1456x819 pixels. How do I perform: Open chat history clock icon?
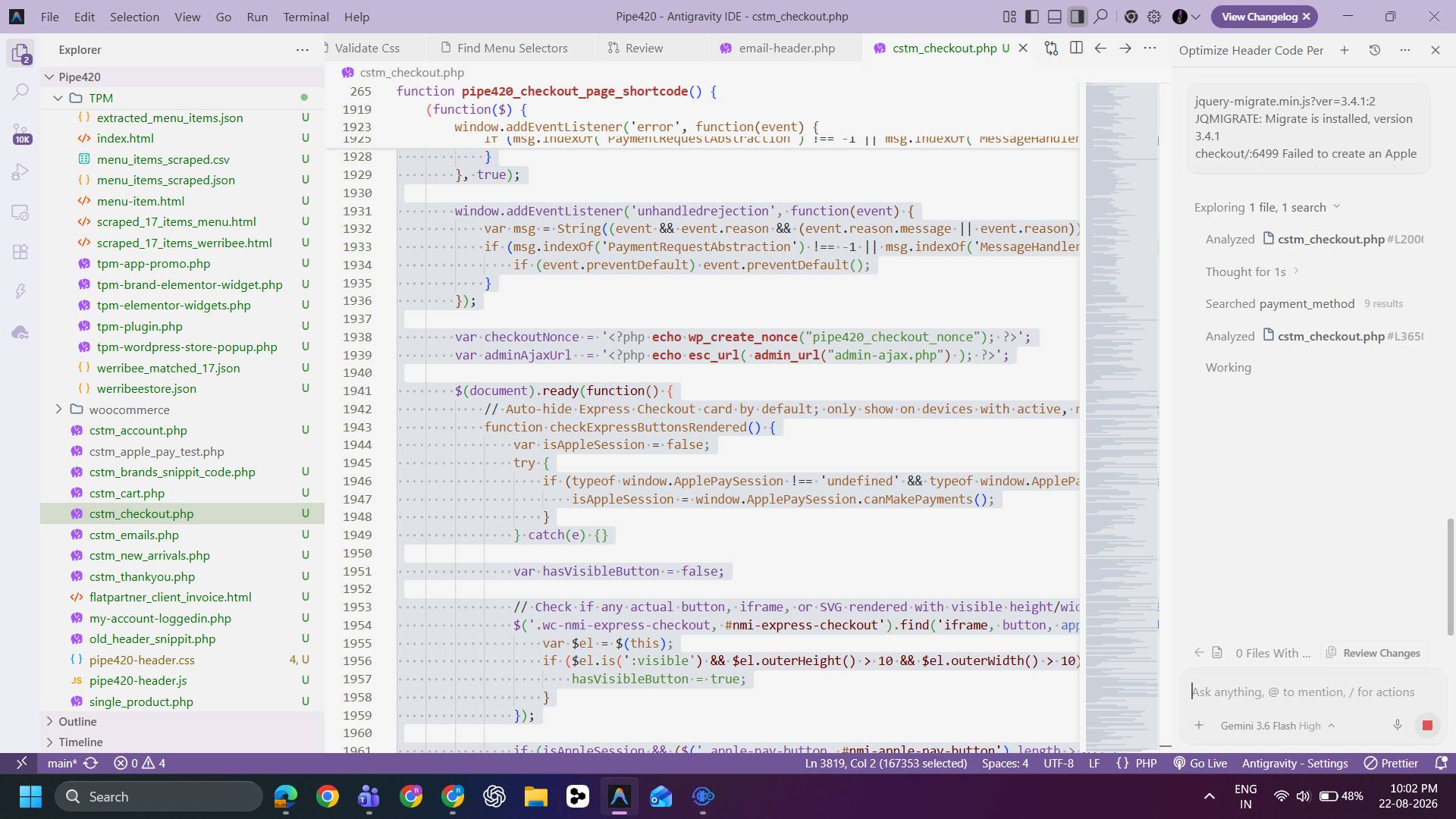tap(1375, 50)
